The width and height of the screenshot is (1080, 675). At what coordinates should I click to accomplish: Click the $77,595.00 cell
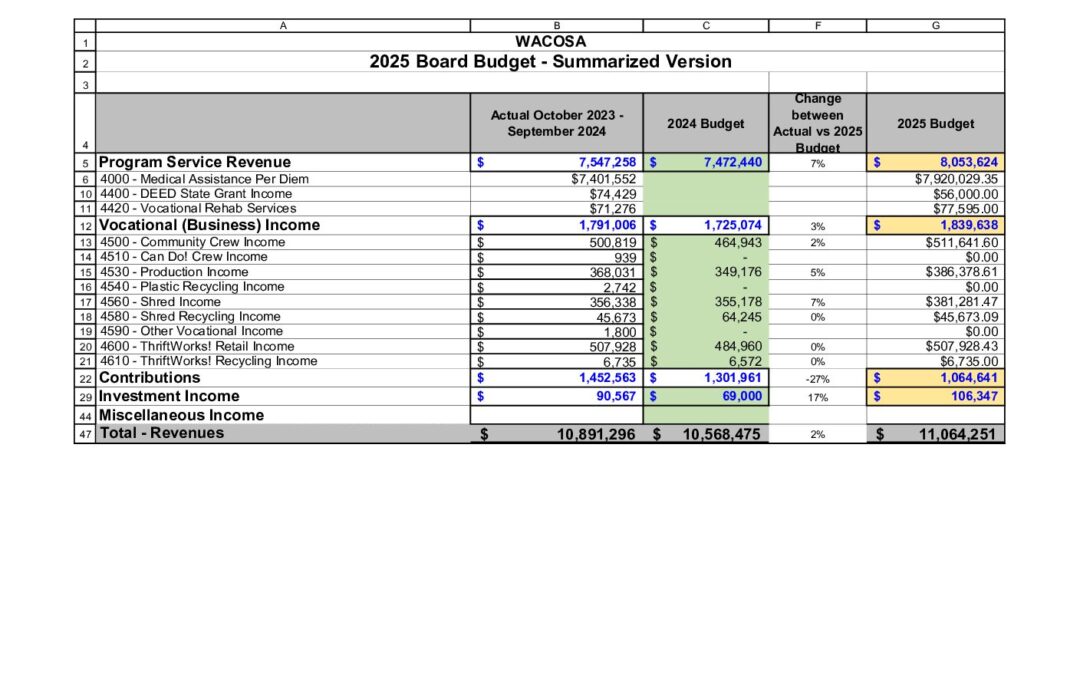pyautogui.click(x=935, y=209)
